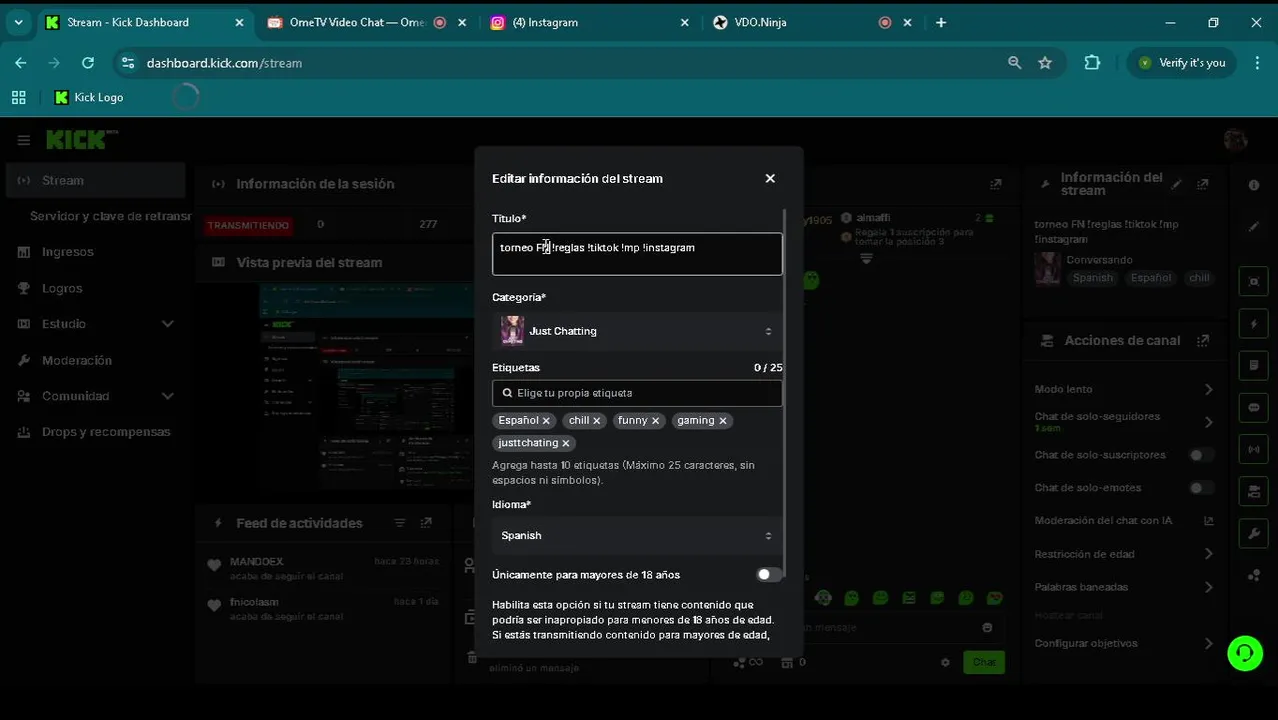Image resolution: width=1278 pixels, height=720 pixels.
Task: Reload the page
Action: tap(88, 63)
